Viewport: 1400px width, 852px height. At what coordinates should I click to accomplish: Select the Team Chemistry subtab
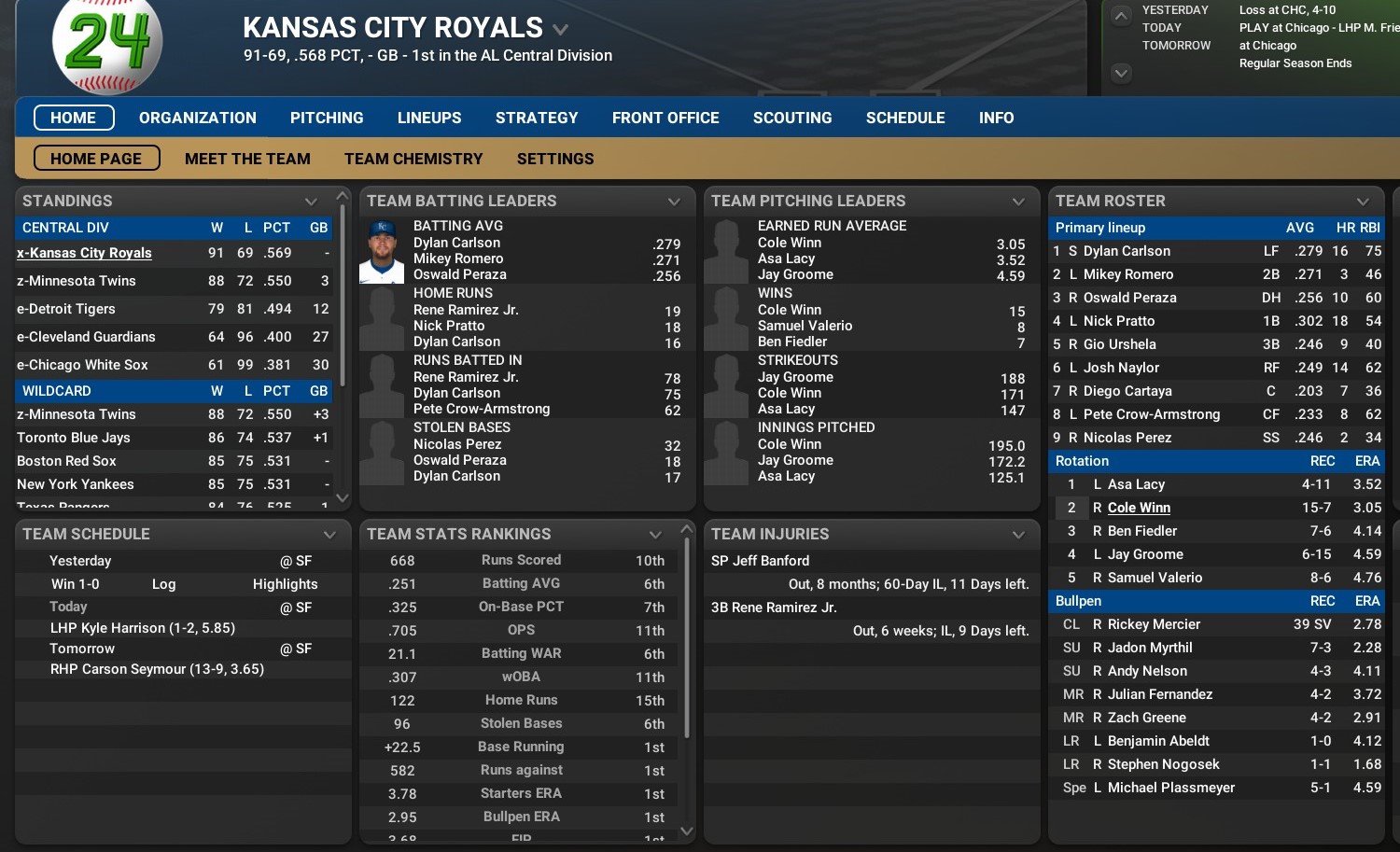tap(413, 159)
